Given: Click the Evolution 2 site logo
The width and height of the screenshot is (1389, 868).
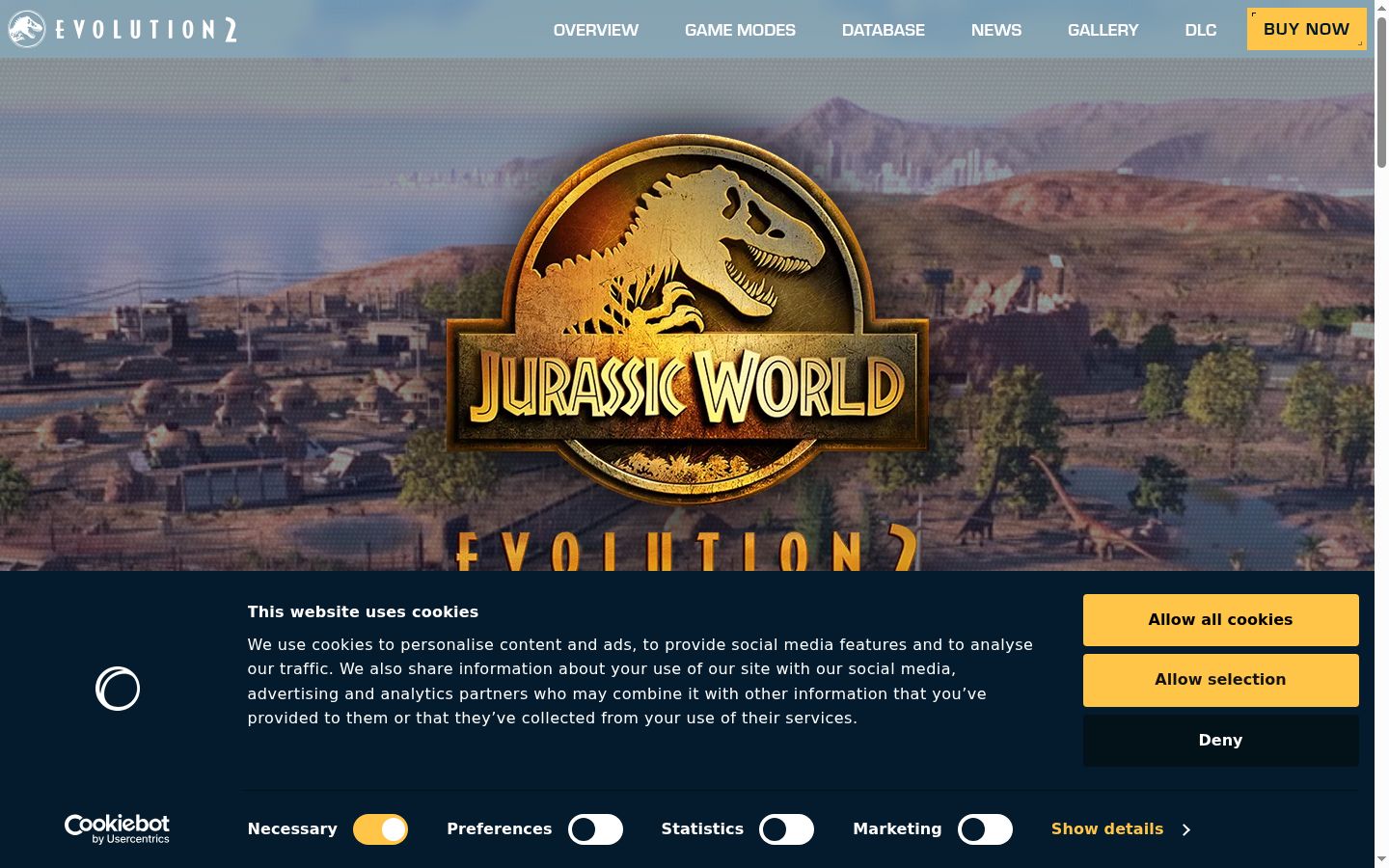Looking at the screenshot, I should coord(123,29).
